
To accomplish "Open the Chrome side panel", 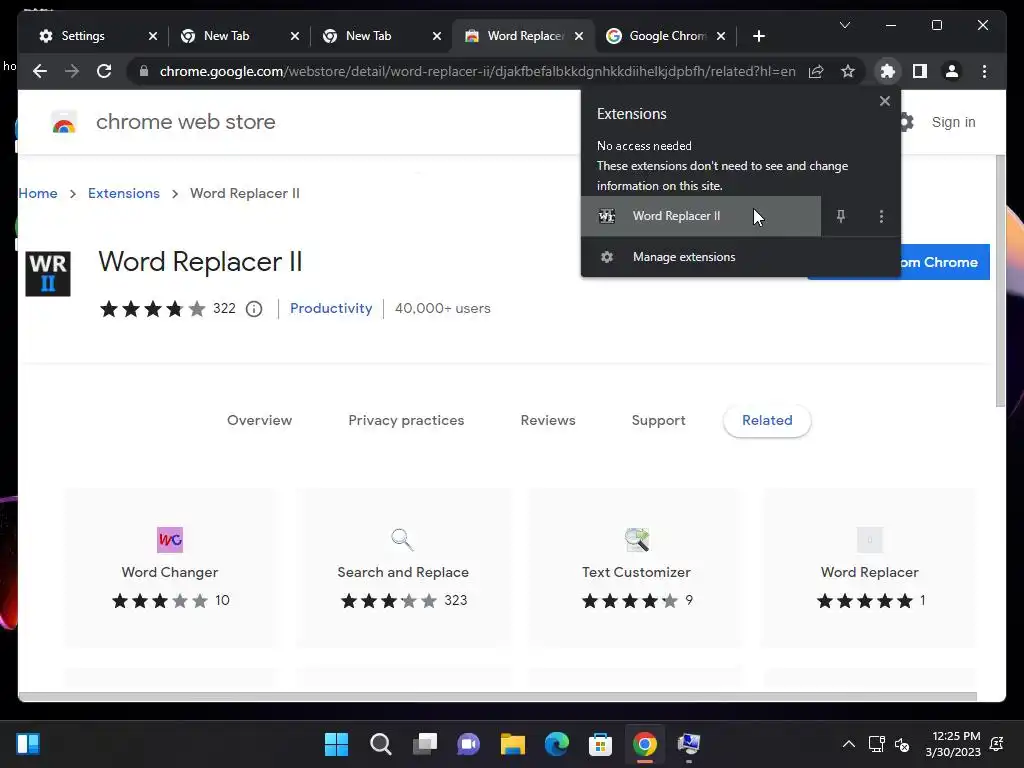I will 920,71.
